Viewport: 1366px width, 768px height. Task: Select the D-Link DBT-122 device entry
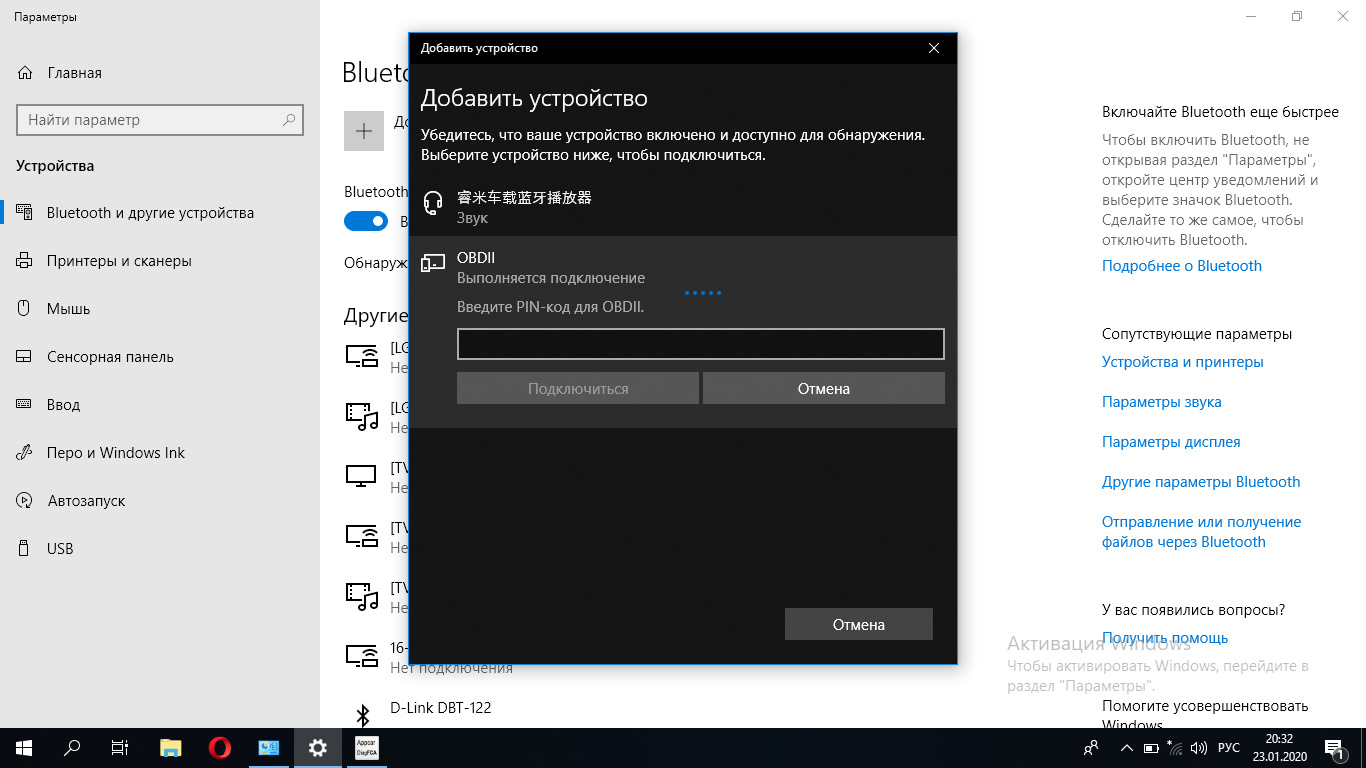pos(440,708)
